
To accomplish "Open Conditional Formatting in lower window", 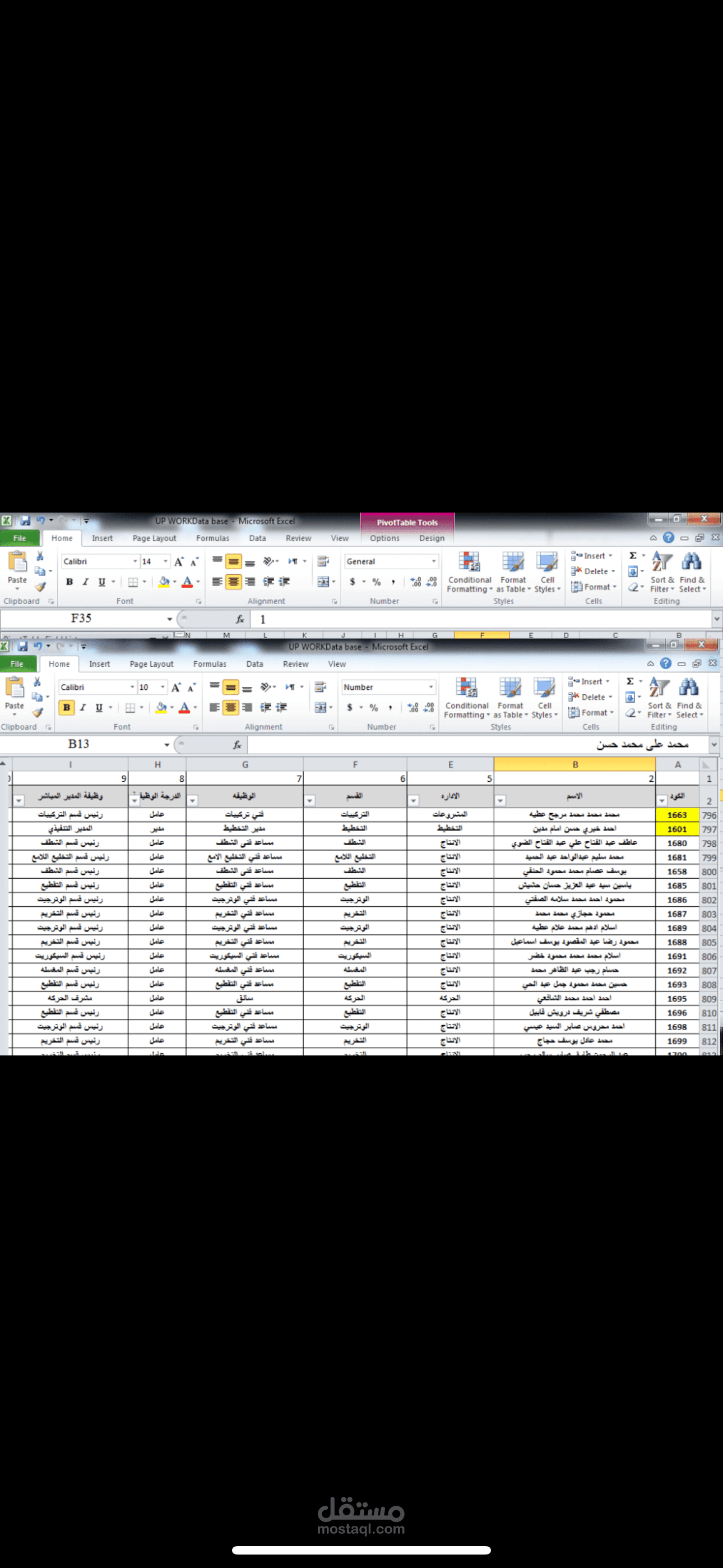I will (467, 698).
